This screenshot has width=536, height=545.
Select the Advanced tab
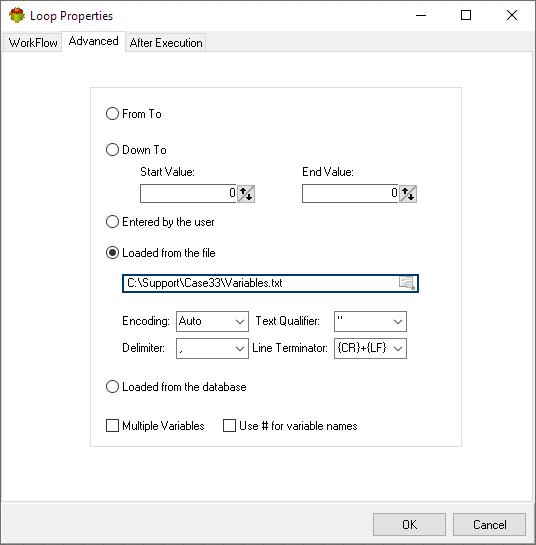[x=94, y=41]
